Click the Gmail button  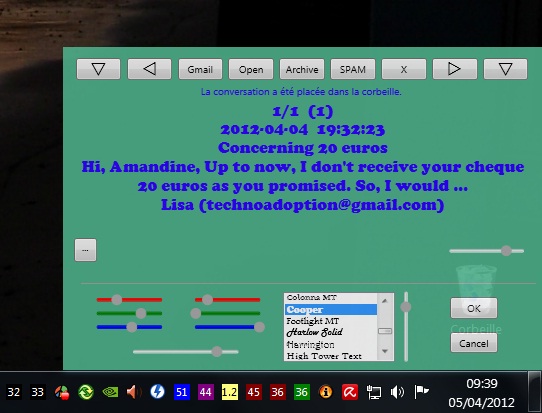(200, 69)
